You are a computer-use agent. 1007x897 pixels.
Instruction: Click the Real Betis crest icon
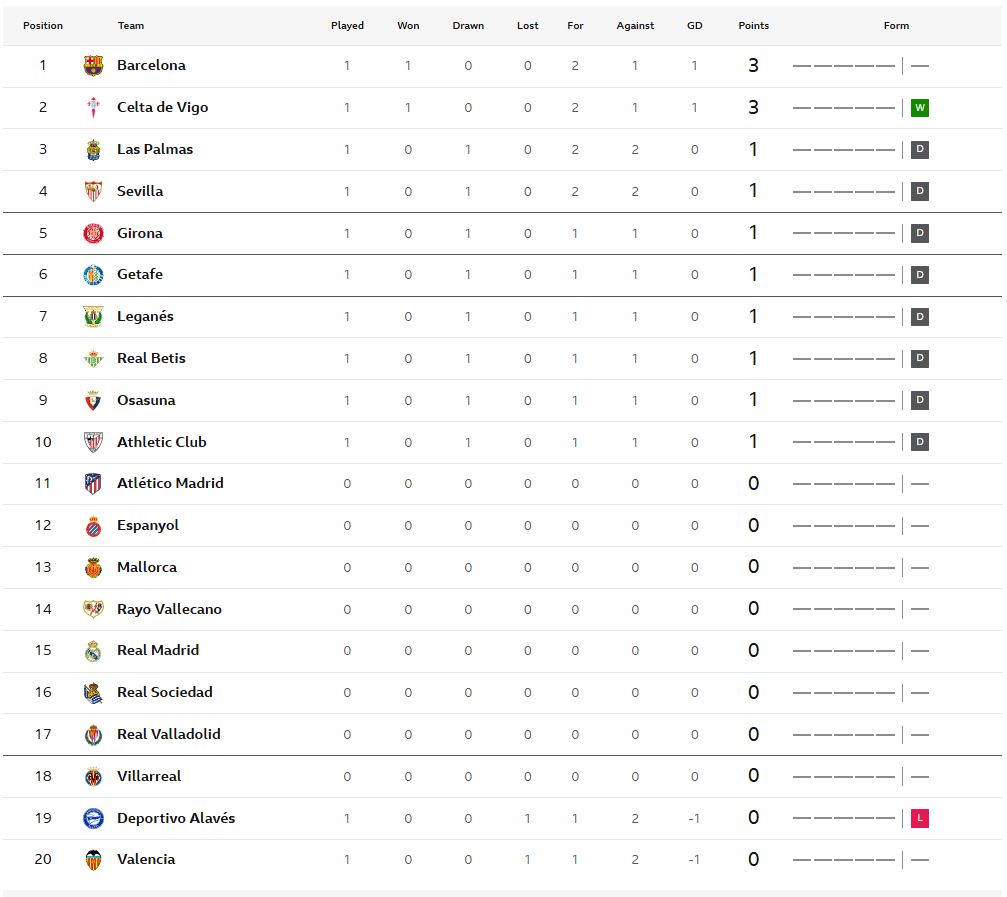93,358
